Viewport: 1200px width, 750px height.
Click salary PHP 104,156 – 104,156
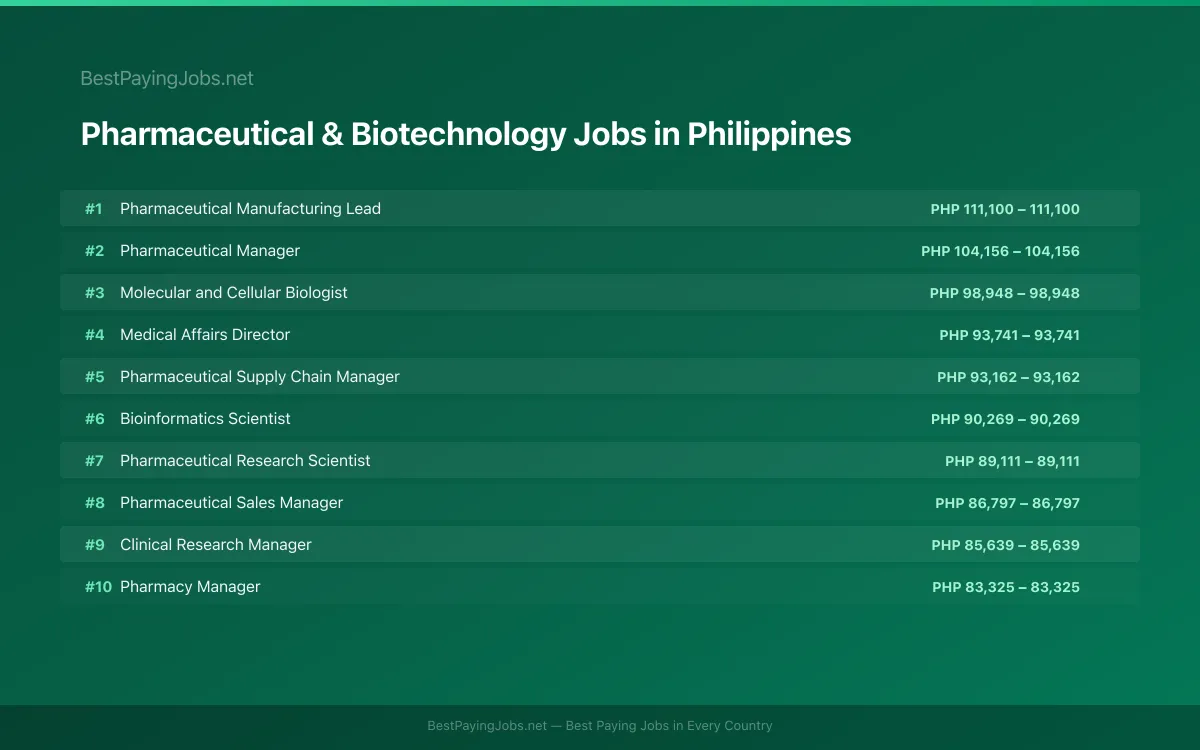pyautogui.click(x=1000, y=251)
